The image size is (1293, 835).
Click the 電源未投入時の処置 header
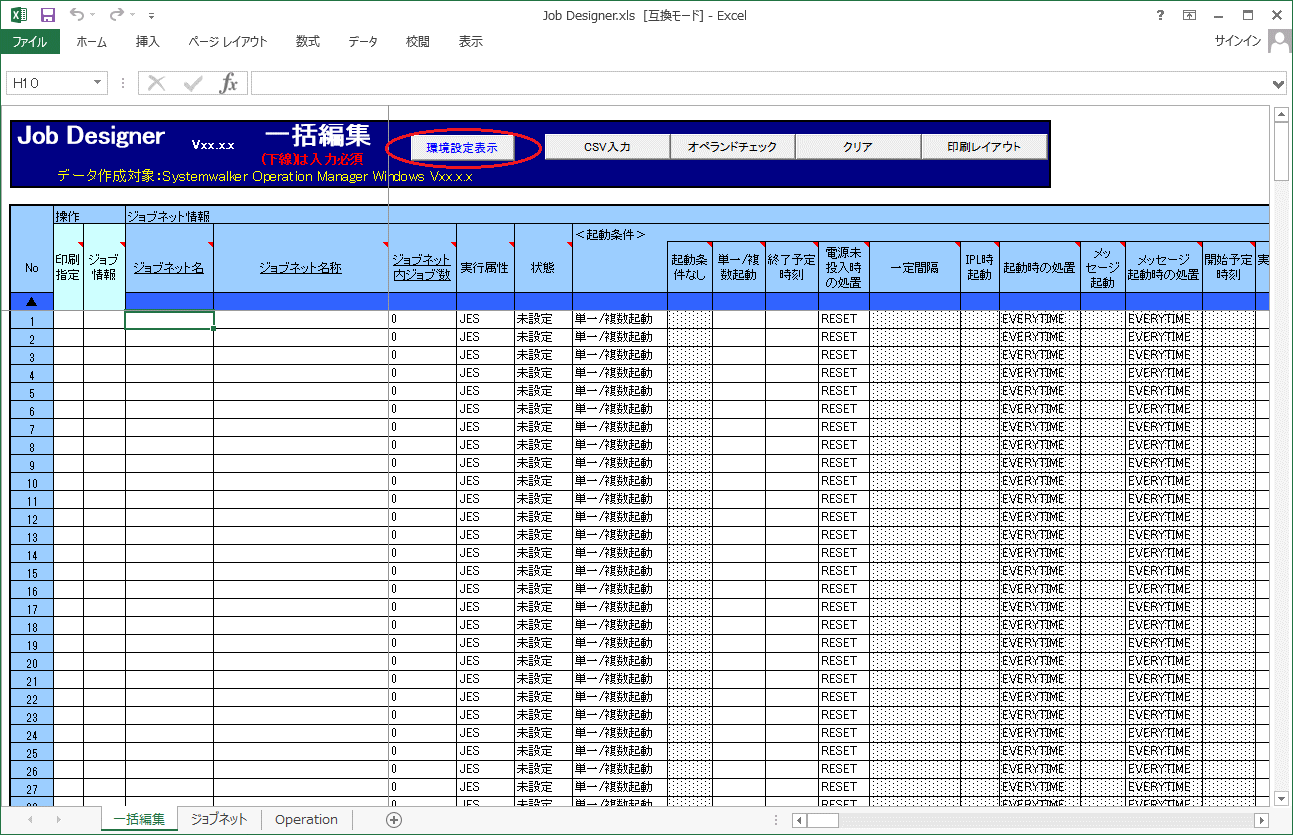click(844, 267)
